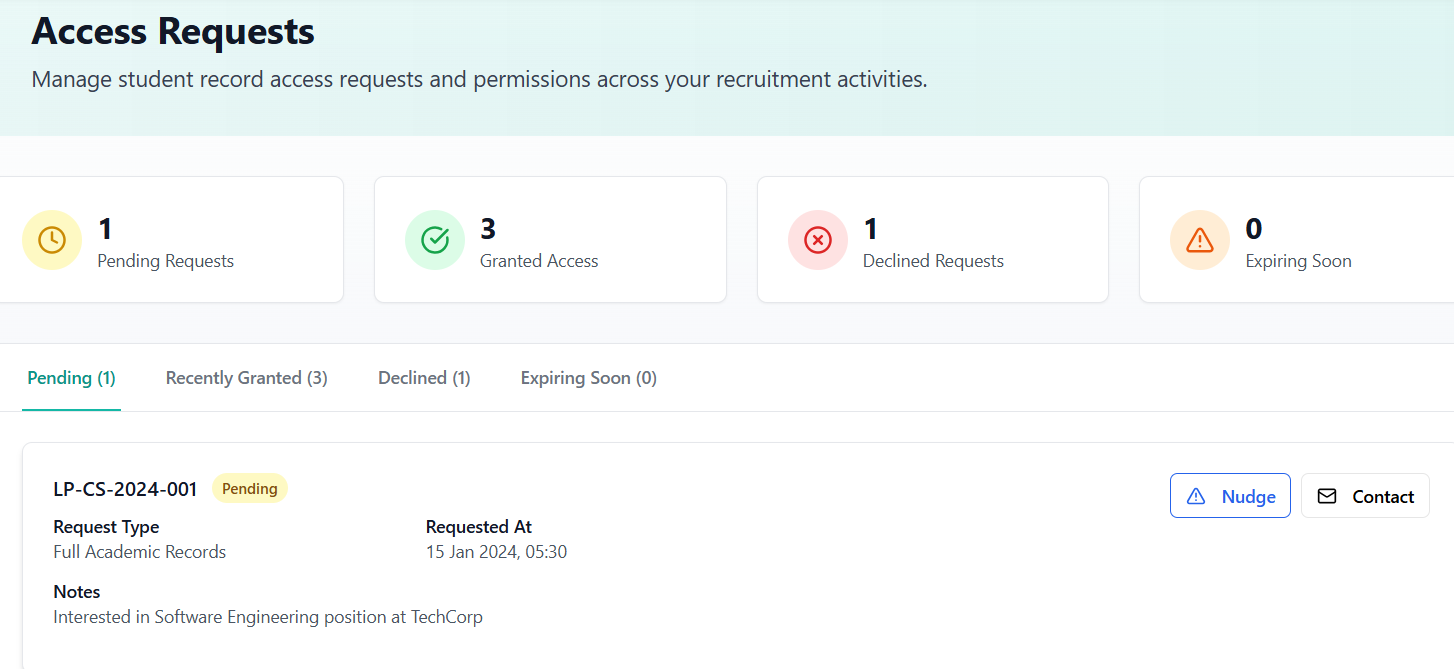Click the Pending Requests card label

pyautogui.click(x=165, y=261)
